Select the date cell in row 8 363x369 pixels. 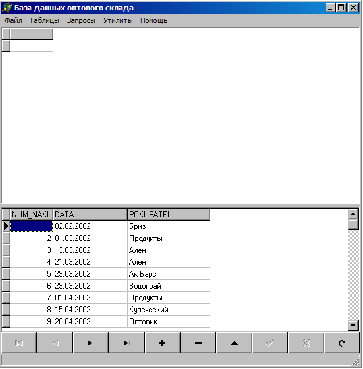coord(90,310)
